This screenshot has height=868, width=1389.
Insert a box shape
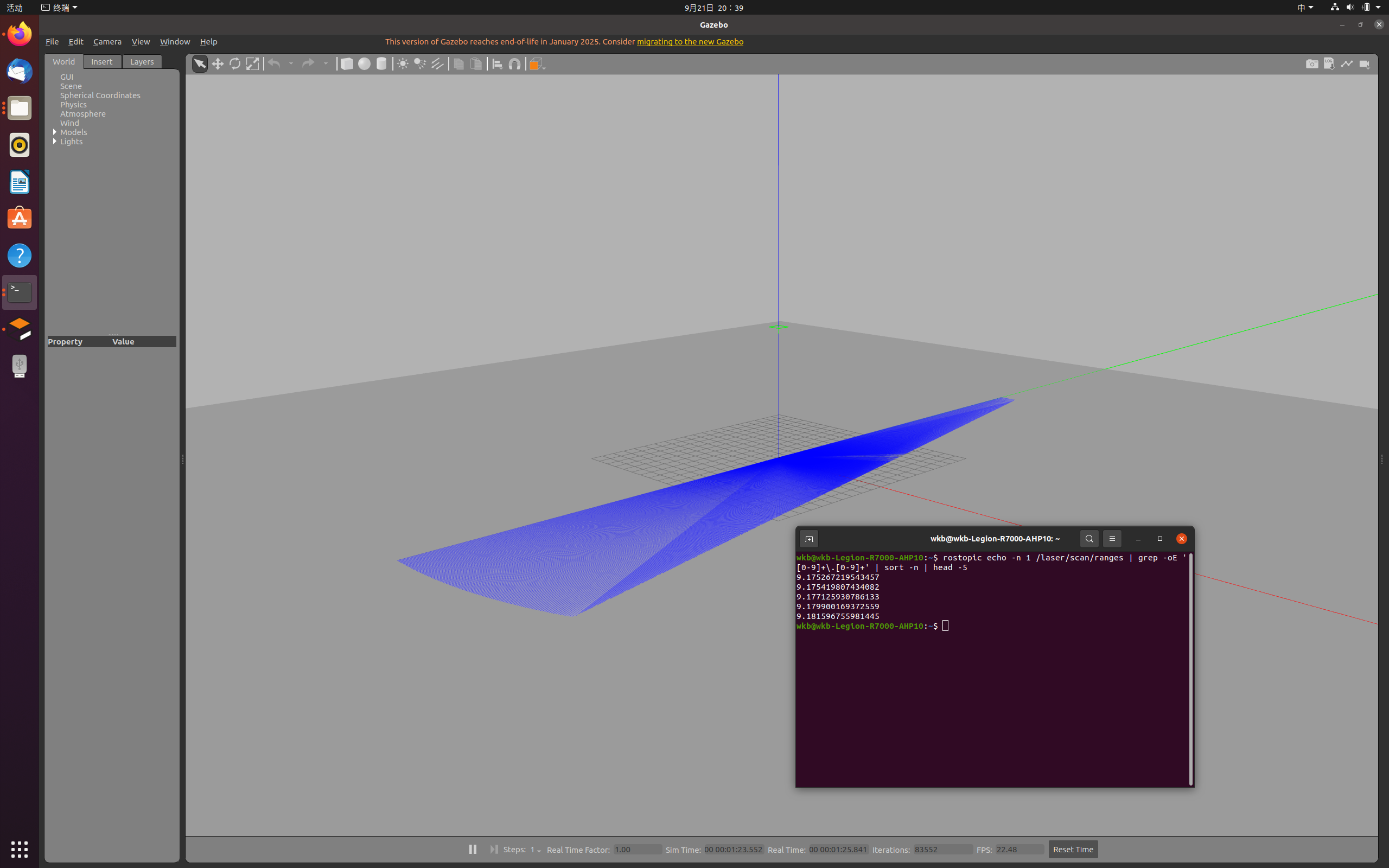coord(347,63)
